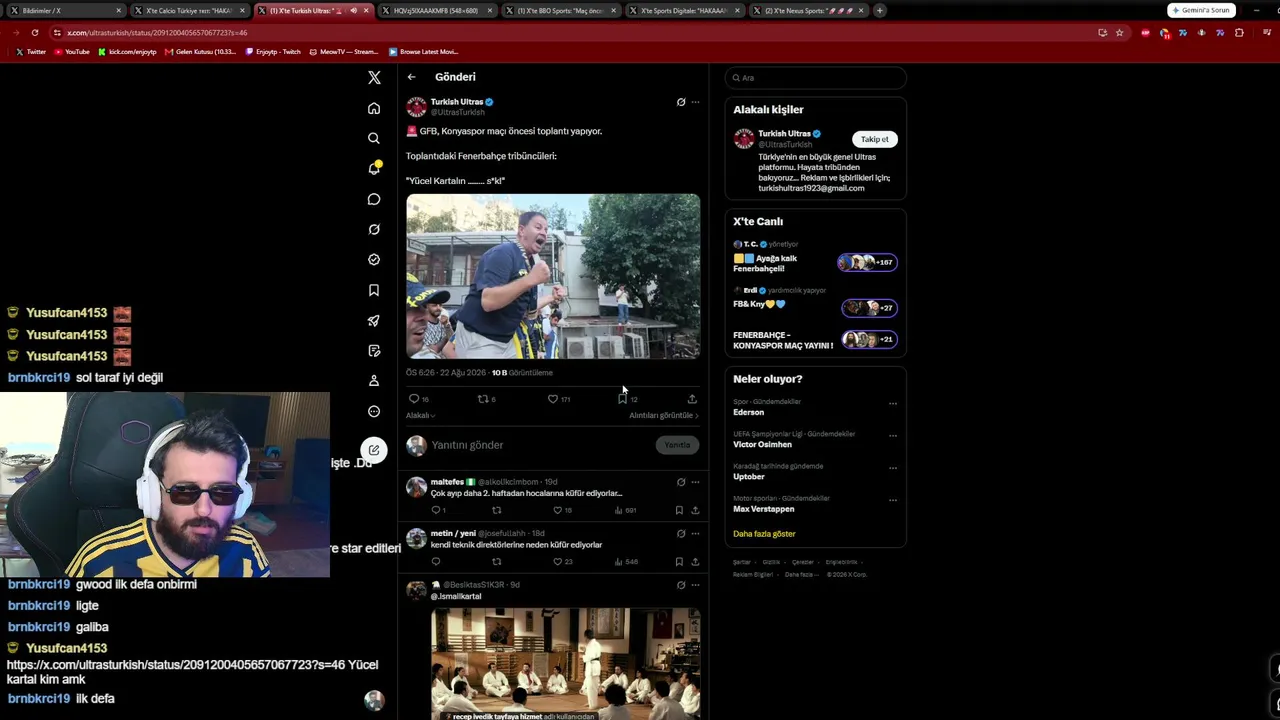This screenshot has height=720, width=1280.
Task: Click the X logo in sidebar
Action: [x=374, y=77]
